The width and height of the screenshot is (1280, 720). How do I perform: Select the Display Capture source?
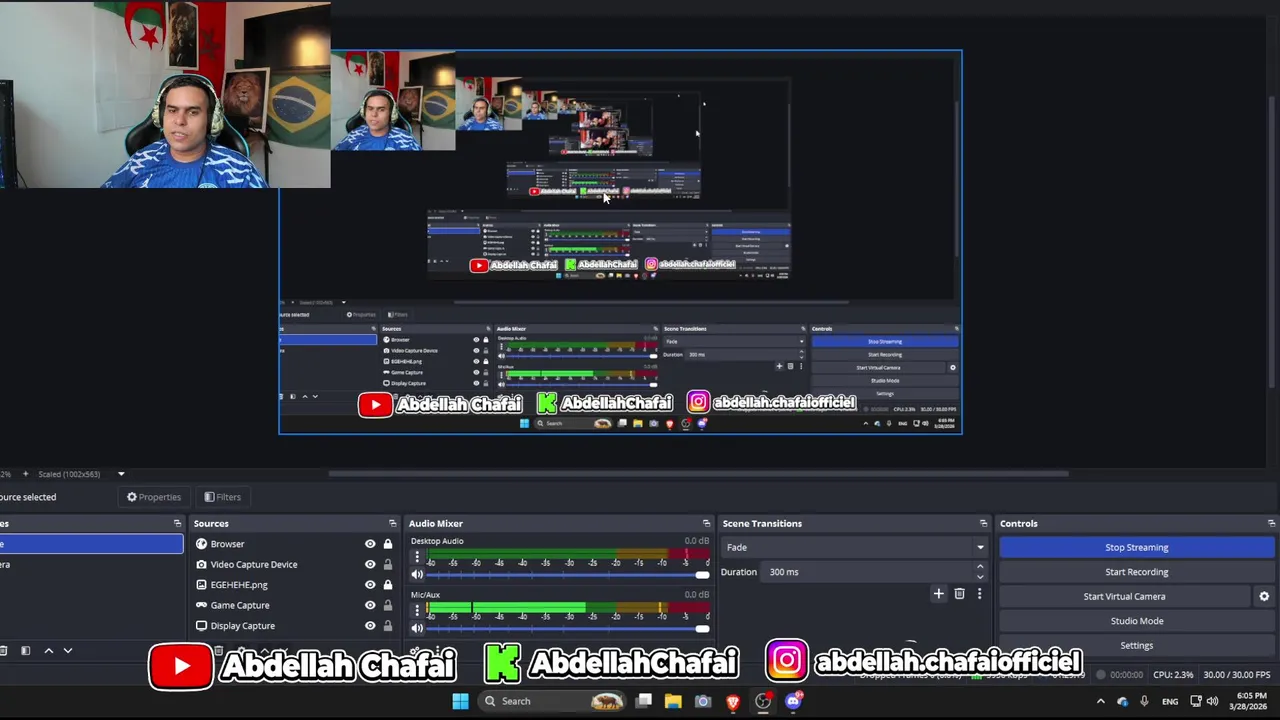pos(295,626)
